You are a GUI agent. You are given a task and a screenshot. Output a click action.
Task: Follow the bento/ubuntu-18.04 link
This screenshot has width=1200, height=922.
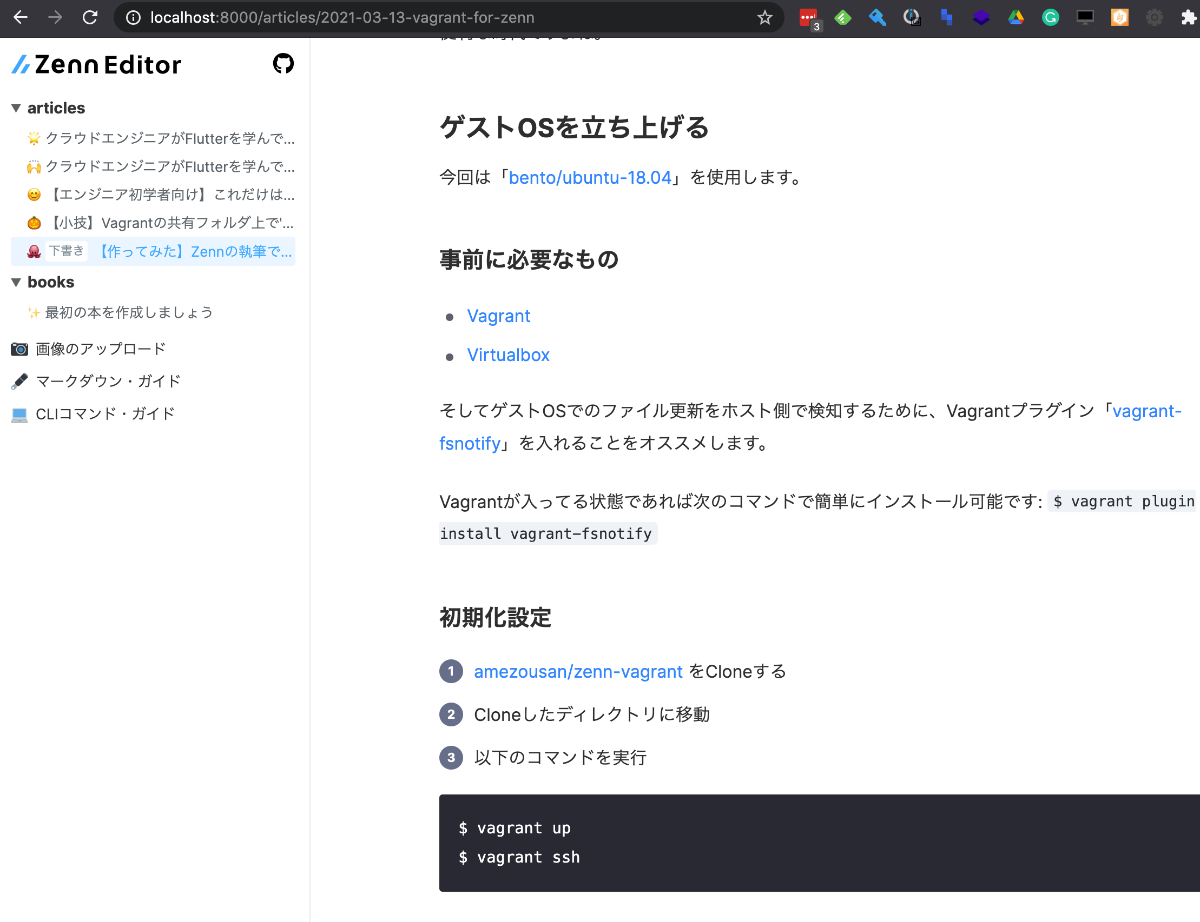[590, 178]
